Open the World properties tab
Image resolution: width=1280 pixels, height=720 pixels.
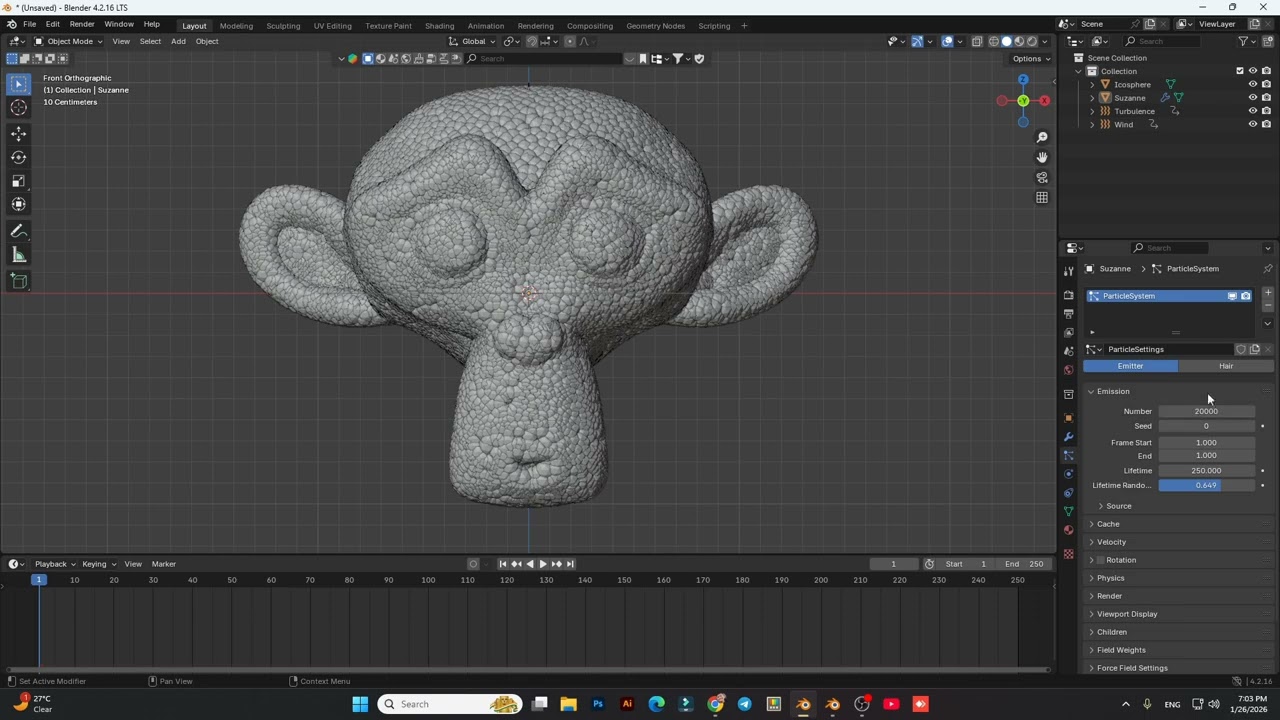1068,369
